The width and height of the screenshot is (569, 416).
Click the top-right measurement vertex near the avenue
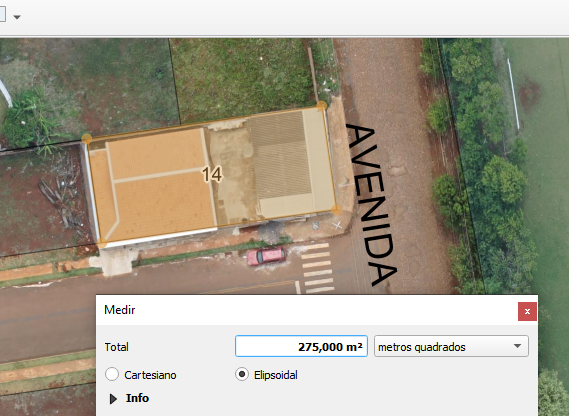click(x=322, y=106)
